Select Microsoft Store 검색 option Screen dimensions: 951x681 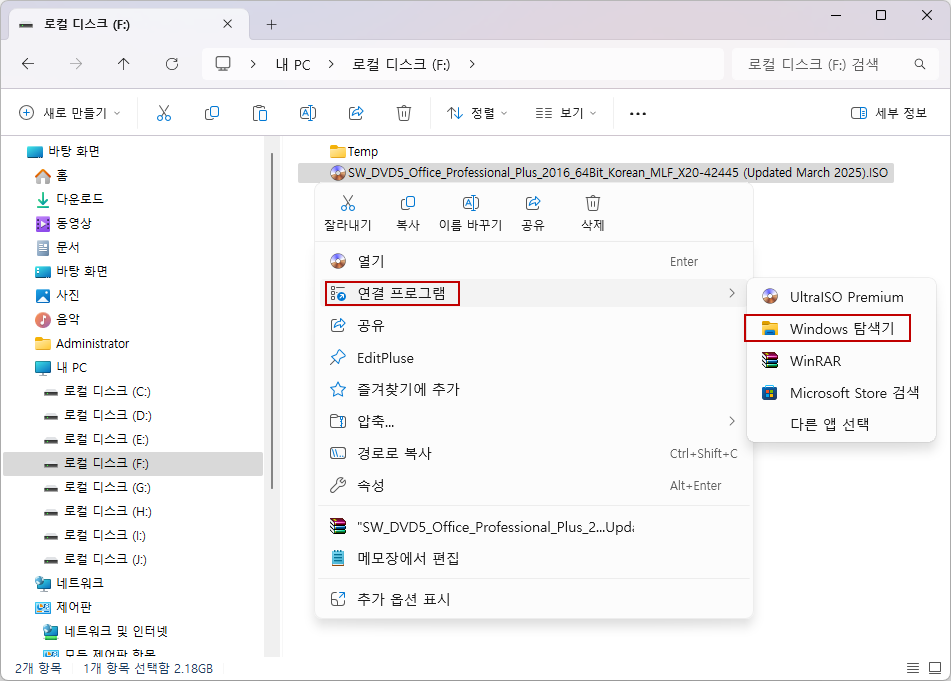click(x=841, y=393)
